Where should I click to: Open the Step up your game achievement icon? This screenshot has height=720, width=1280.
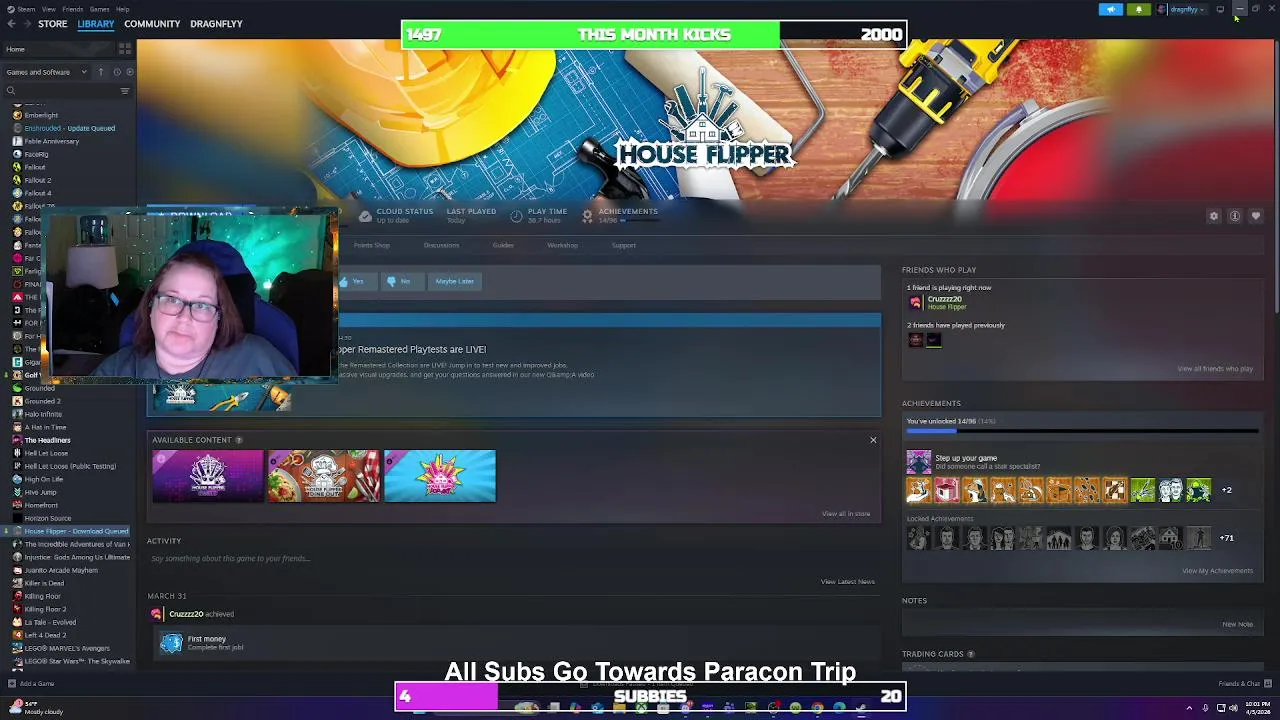pos(918,462)
